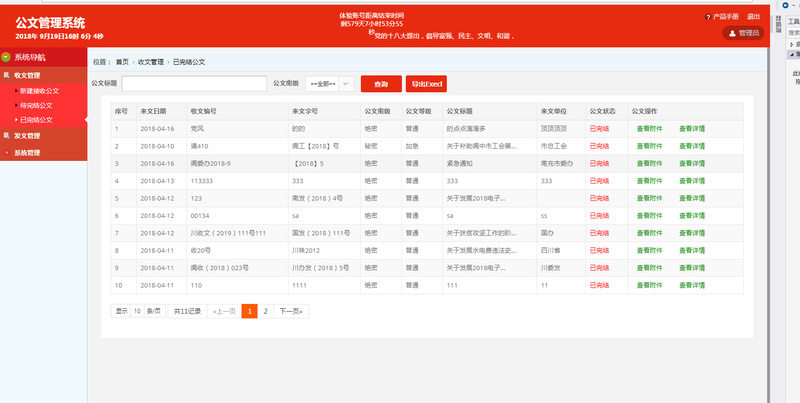The height and width of the screenshot is (403, 800).
Task: Click the document icon beside 发文管理
Action: point(7,136)
